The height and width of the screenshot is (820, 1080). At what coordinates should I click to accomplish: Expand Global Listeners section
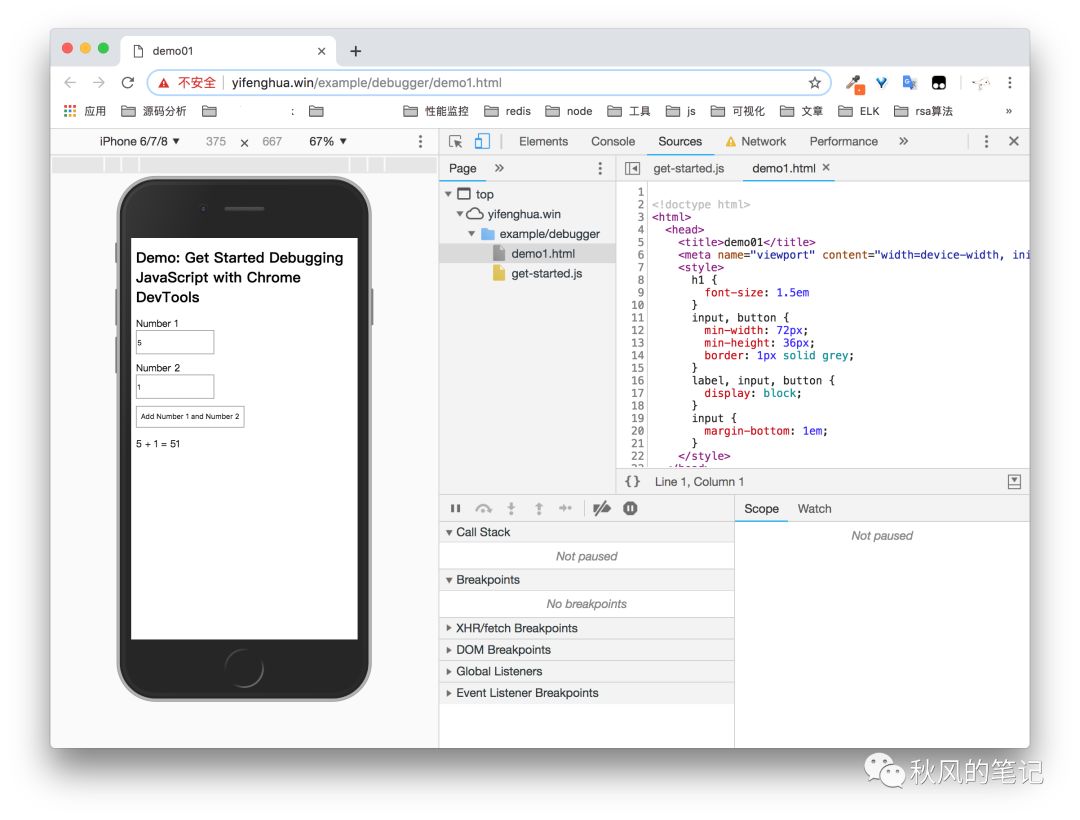[x=449, y=671]
